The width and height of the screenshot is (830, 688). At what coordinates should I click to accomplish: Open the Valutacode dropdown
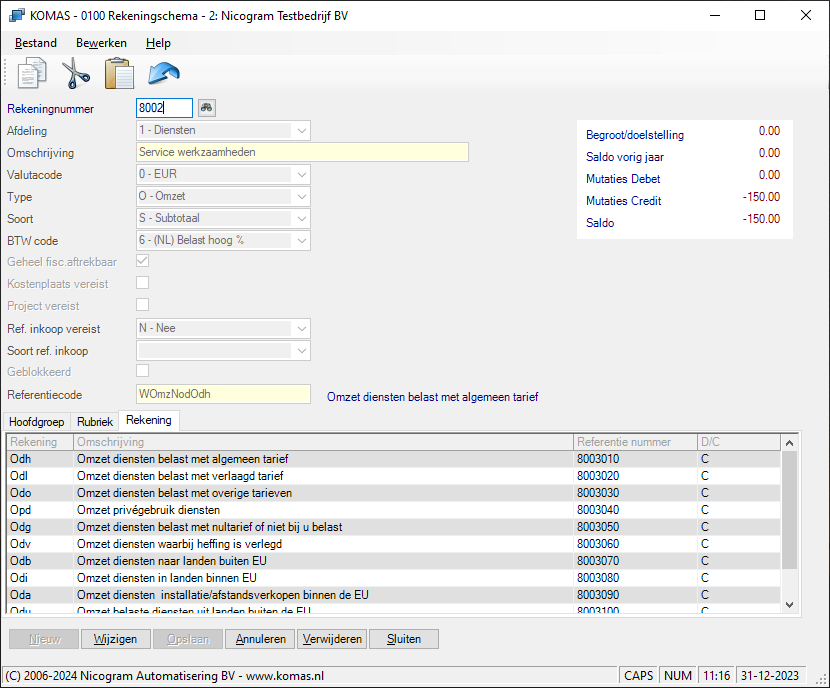(x=301, y=175)
